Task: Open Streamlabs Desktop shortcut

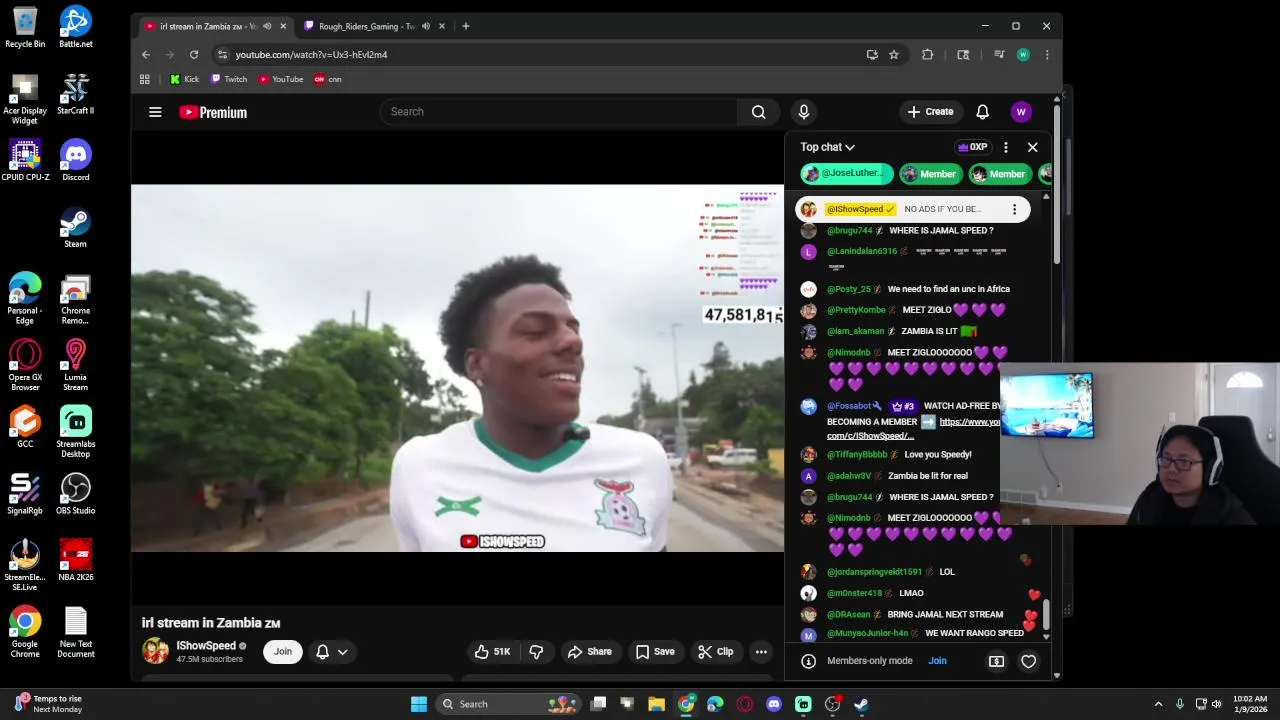Action: tap(75, 432)
